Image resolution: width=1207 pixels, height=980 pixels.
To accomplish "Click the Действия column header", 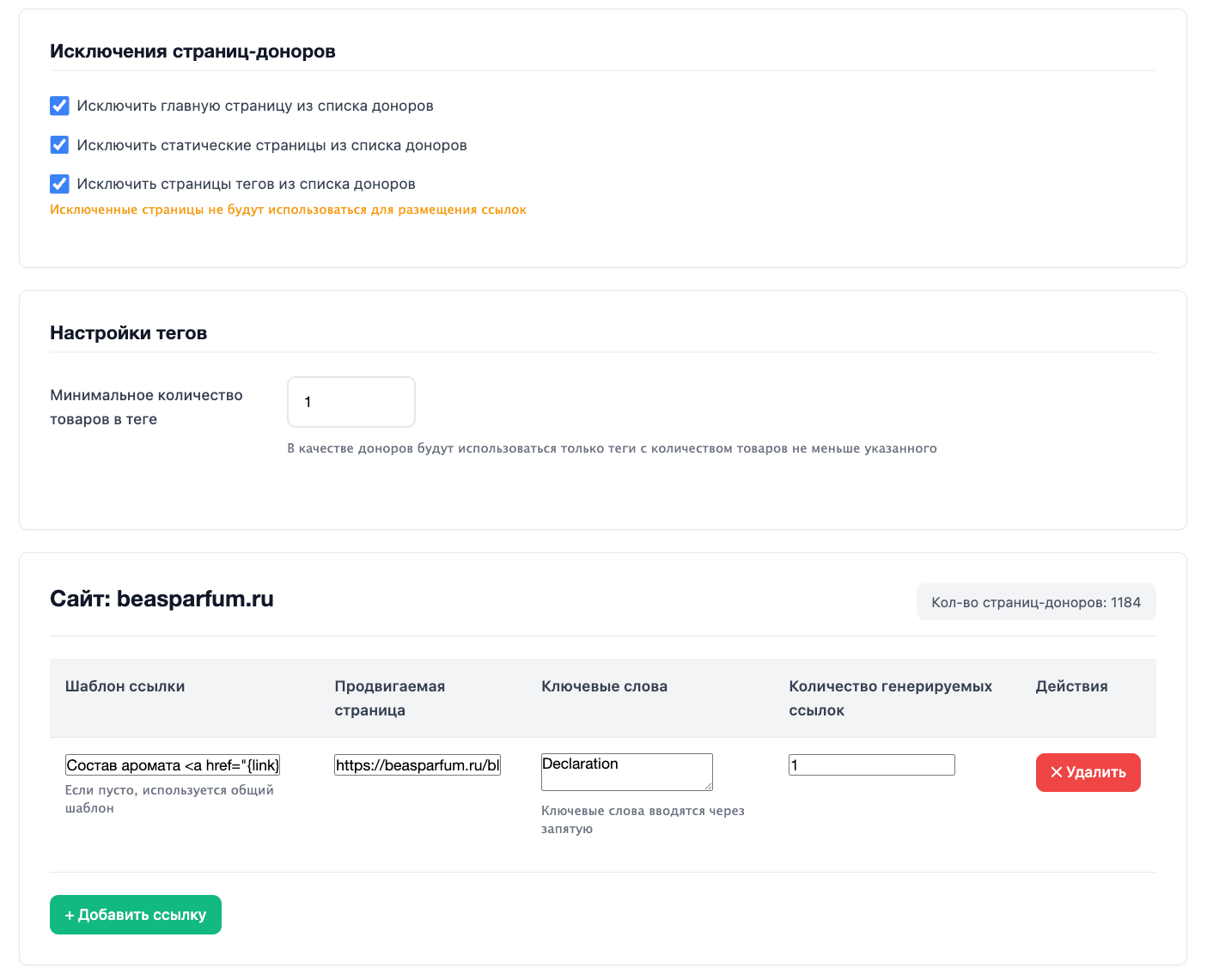I will (1071, 686).
